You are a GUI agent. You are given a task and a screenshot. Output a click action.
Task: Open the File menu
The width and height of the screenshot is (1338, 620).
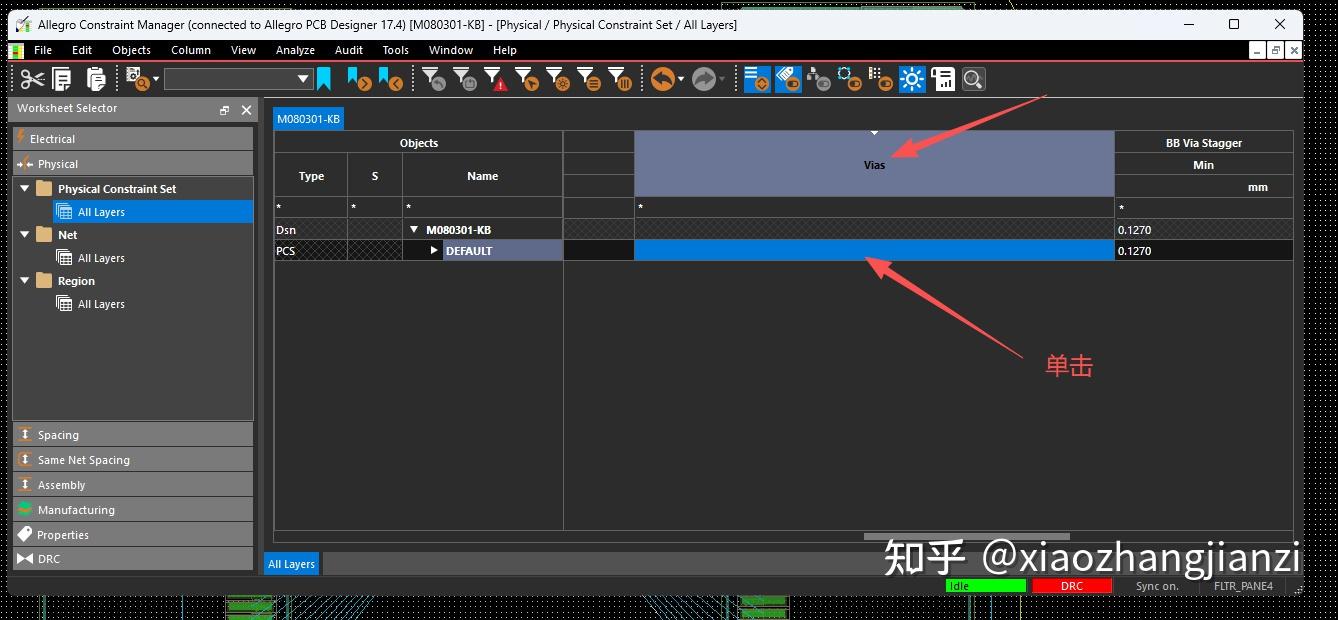click(x=43, y=50)
